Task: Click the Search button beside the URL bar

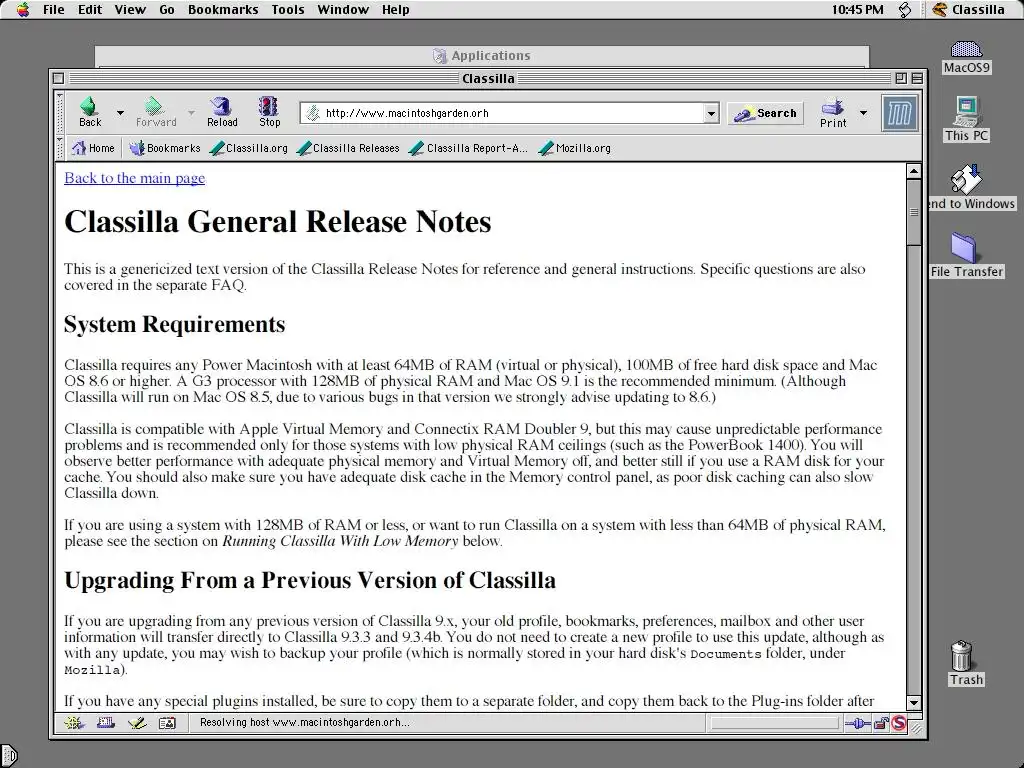Action: click(765, 114)
